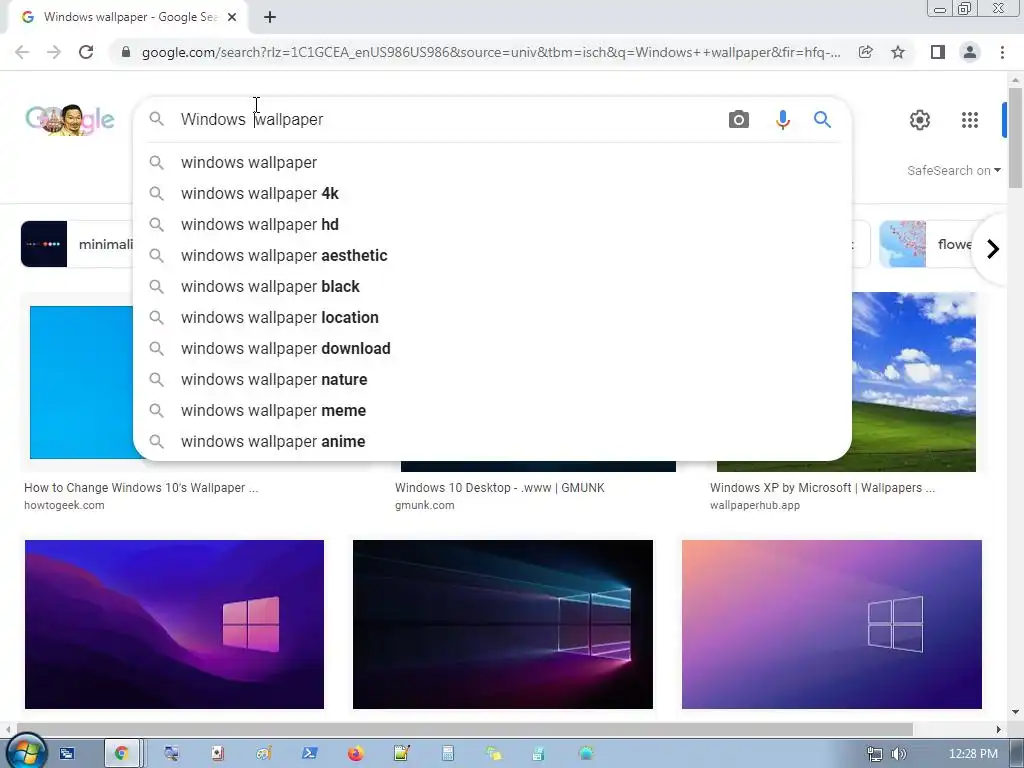
Task: Select the Windows wallpaper browser tab
Action: (x=128, y=17)
